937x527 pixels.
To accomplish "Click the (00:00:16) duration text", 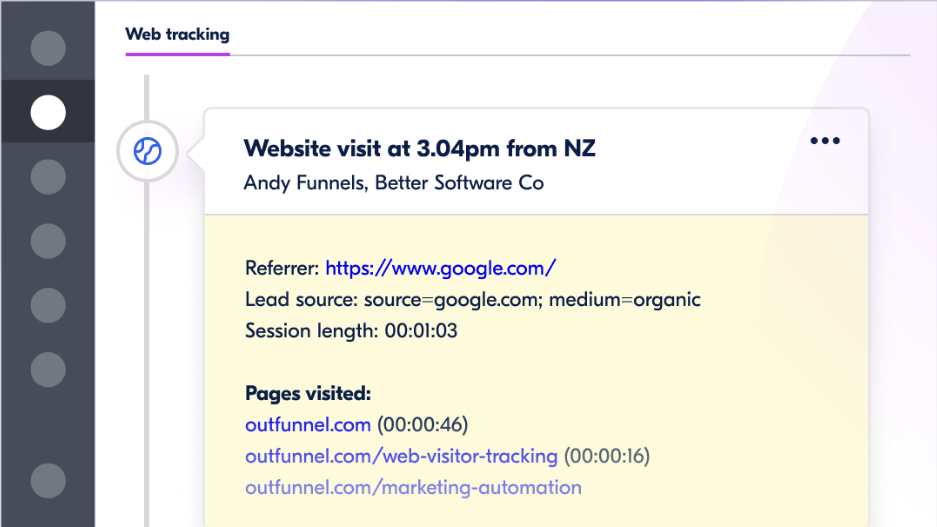I will click(x=607, y=456).
